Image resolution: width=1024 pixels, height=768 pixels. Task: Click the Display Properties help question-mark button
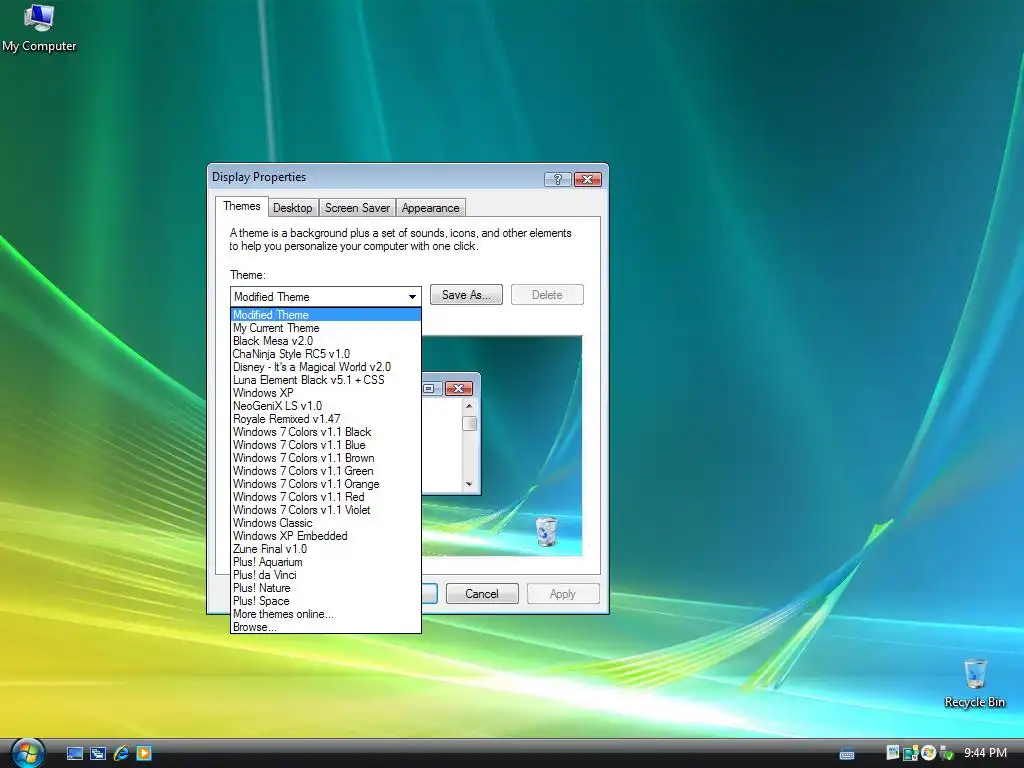[x=558, y=179]
